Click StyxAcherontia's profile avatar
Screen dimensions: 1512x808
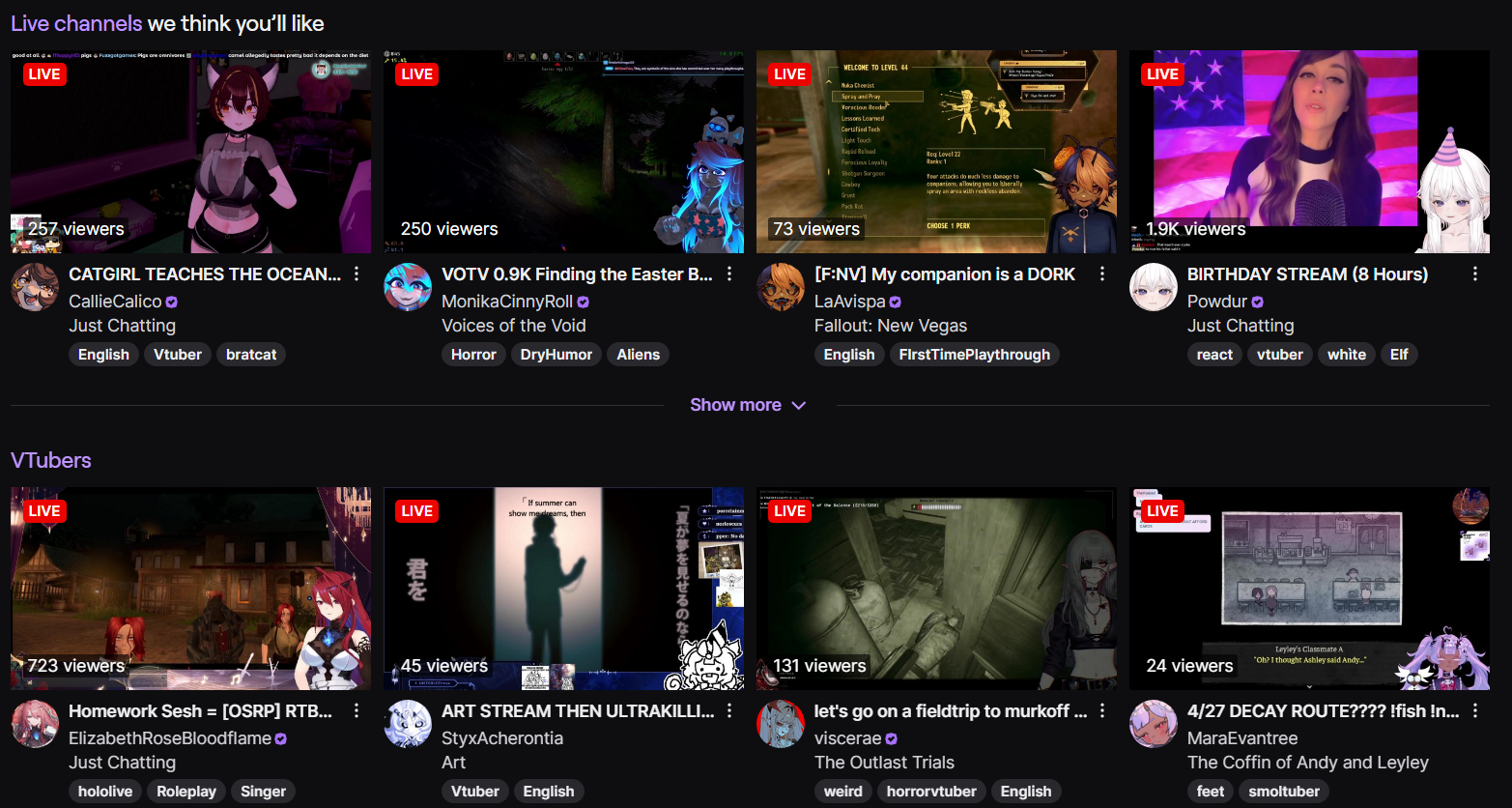[408, 724]
